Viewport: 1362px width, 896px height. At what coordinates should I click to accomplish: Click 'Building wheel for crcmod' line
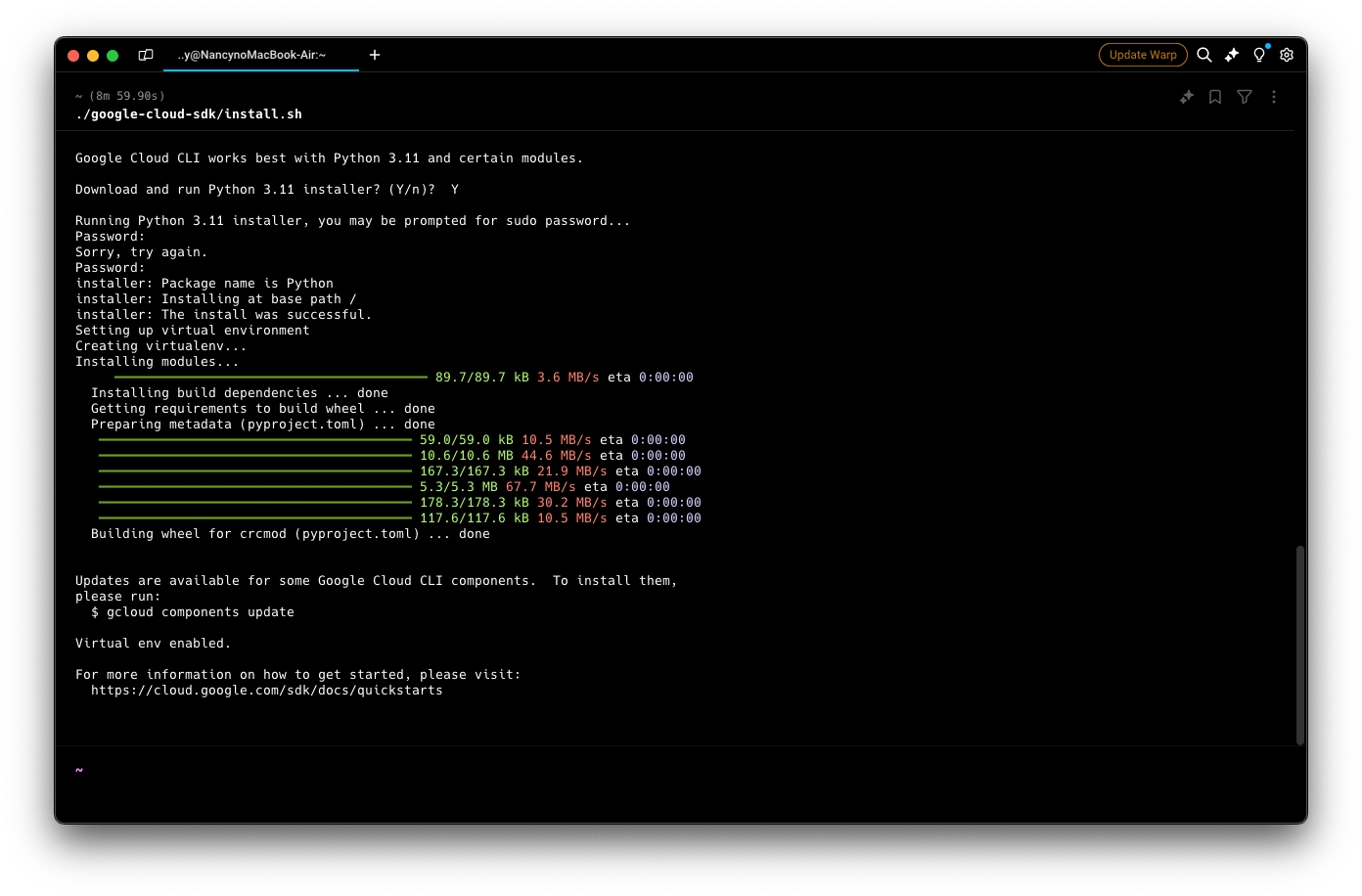291,534
